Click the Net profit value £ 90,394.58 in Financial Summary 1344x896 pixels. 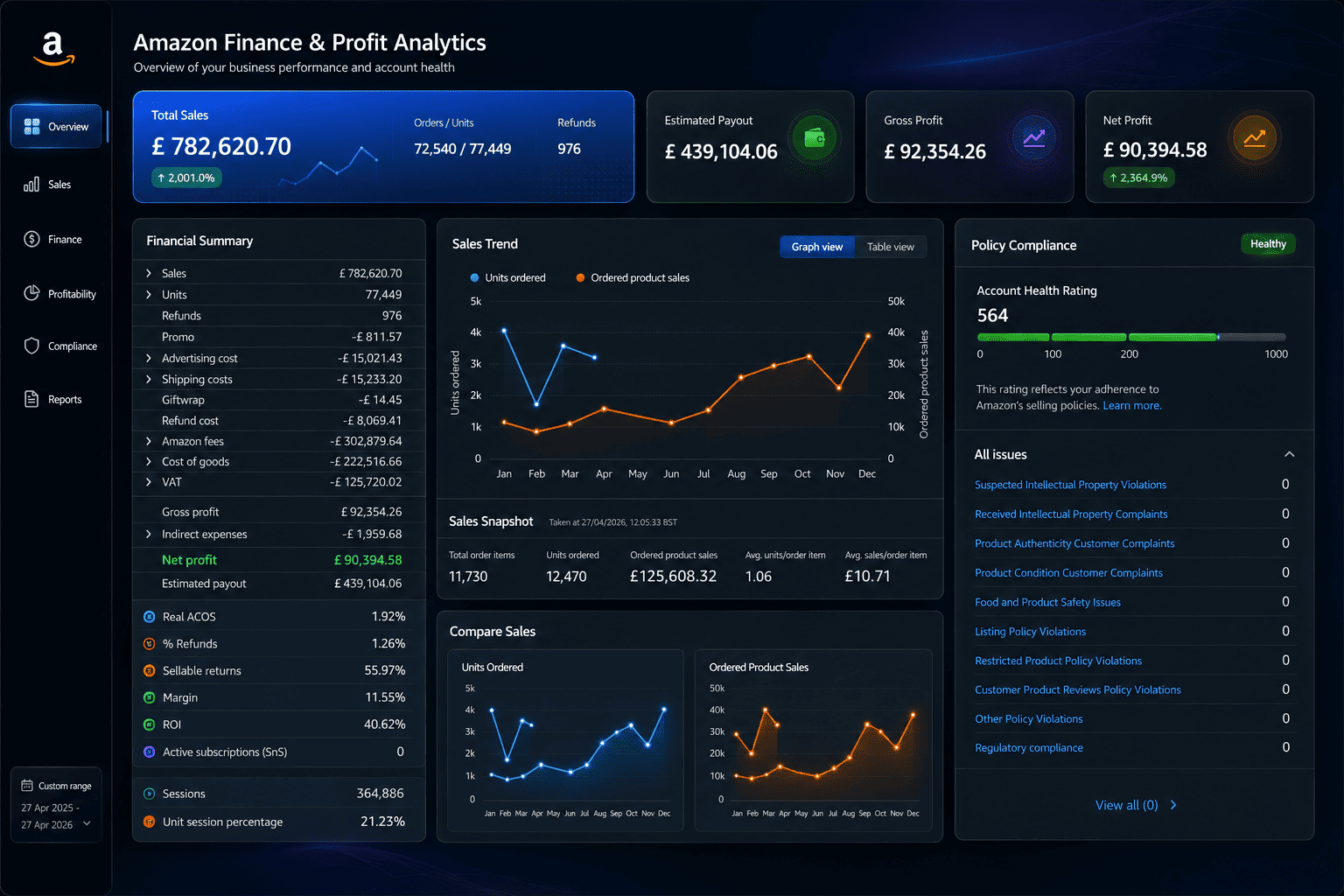[x=367, y=560]
